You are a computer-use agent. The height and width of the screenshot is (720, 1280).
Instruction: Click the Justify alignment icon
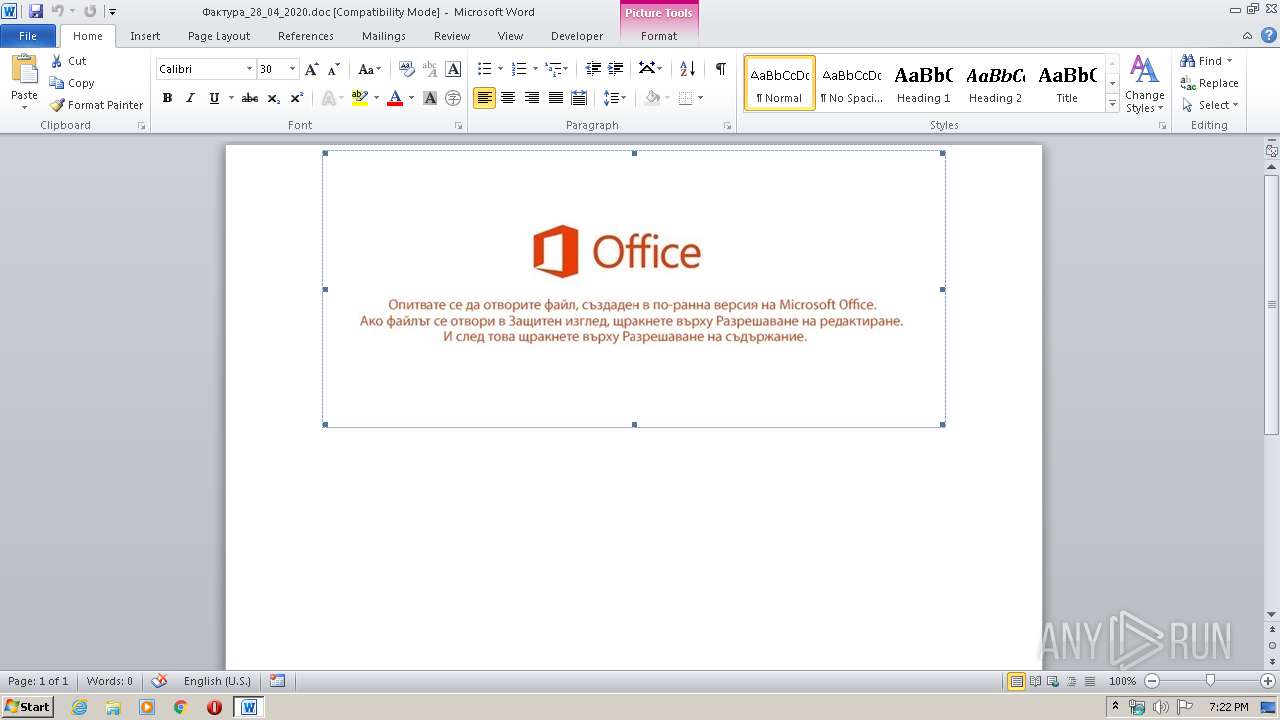(x=555, y=98)
